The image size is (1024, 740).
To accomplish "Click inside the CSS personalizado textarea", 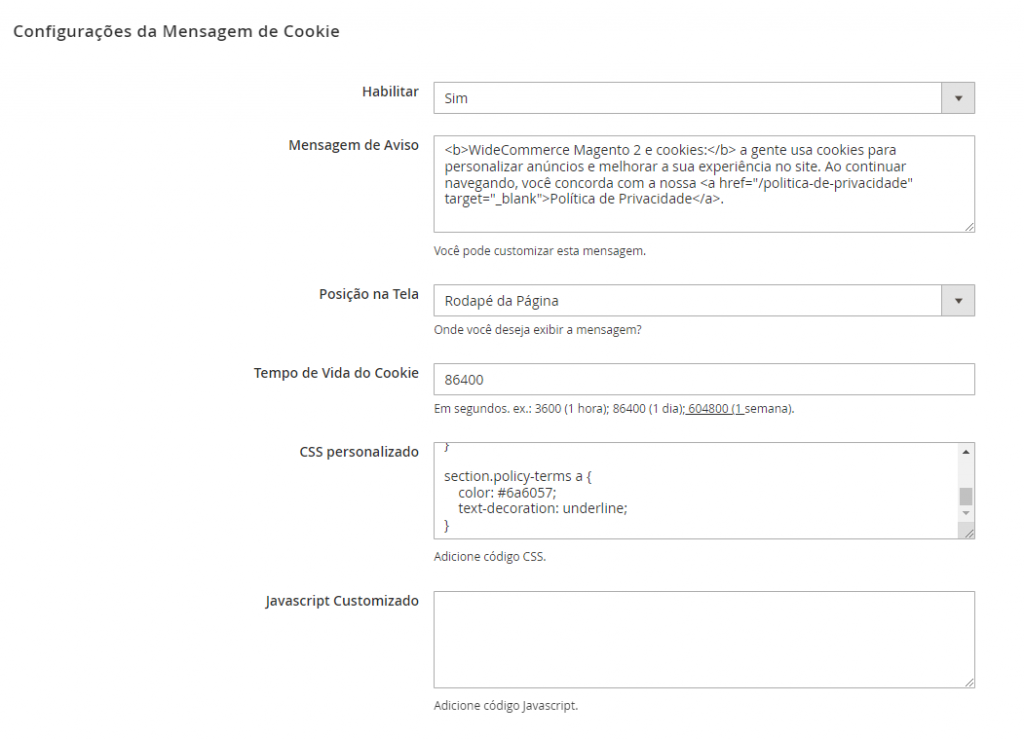I will [696, 491].
